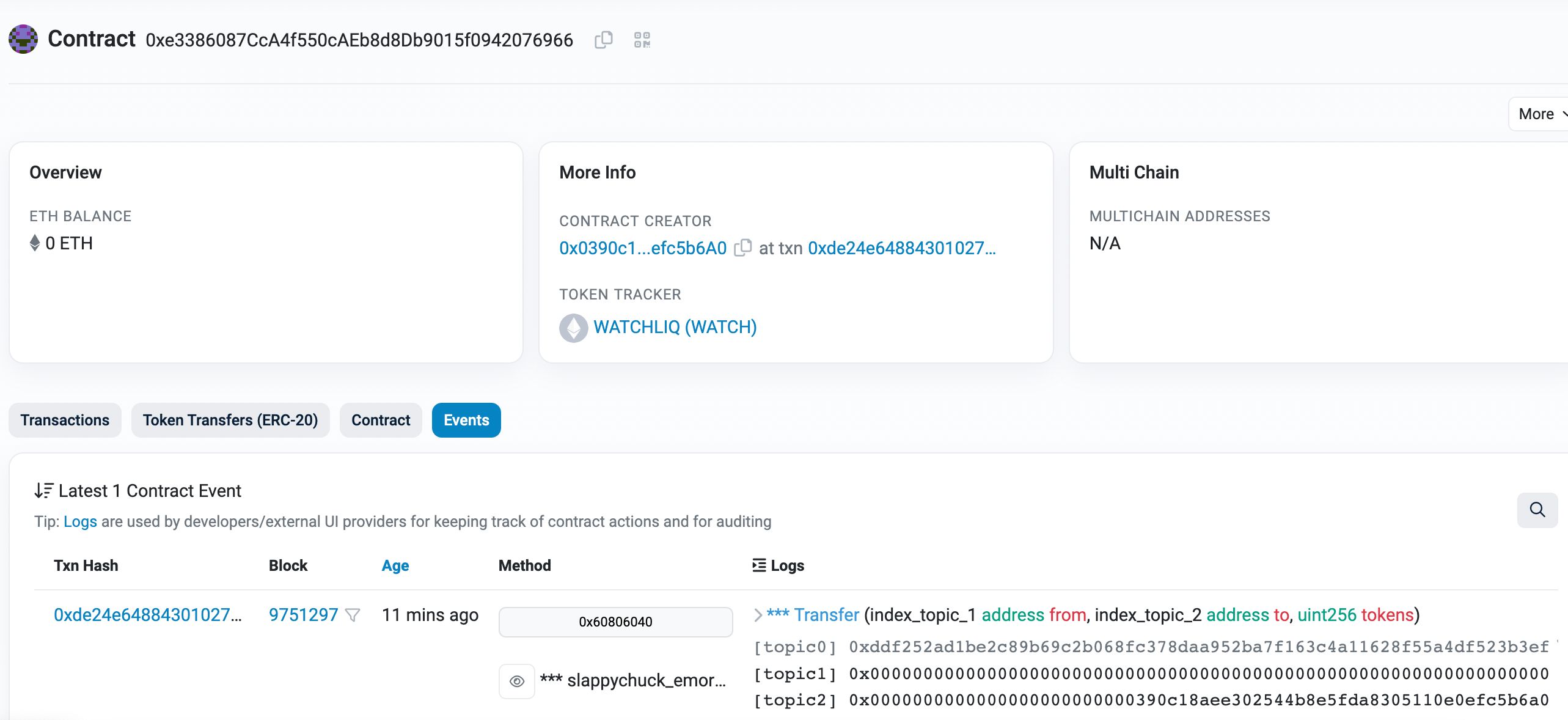This screenshot has width=1568, height=720.
Task: Click the topic1 zero address value
Action: pyautogui.click(x=1199, y=674)
